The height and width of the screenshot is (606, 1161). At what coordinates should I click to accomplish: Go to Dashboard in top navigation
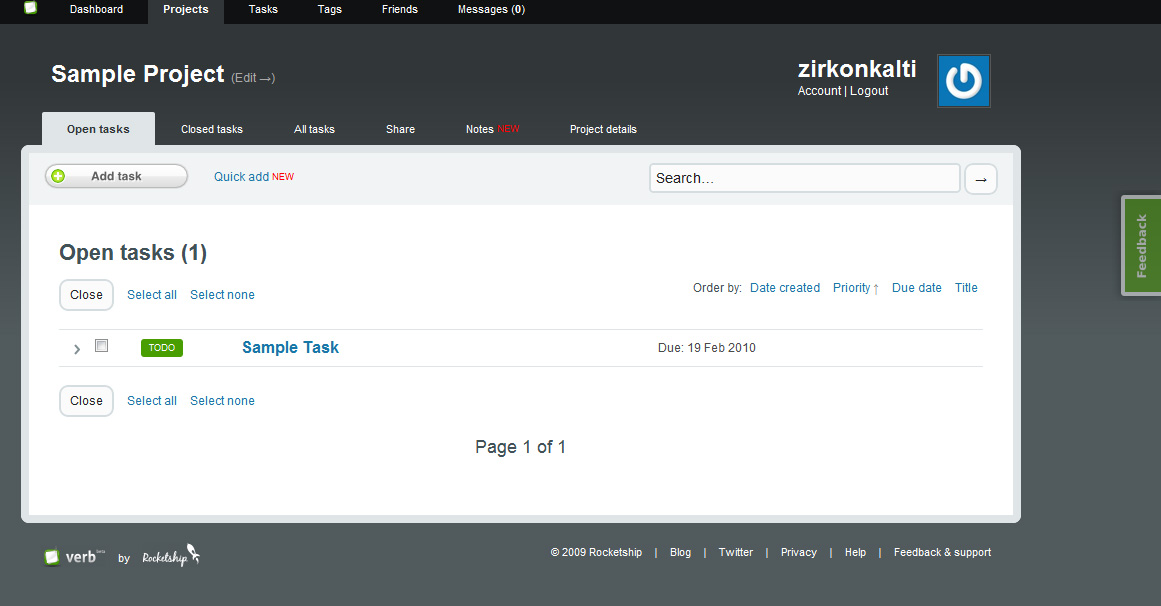pyautogui.click(x=96, y=10)
